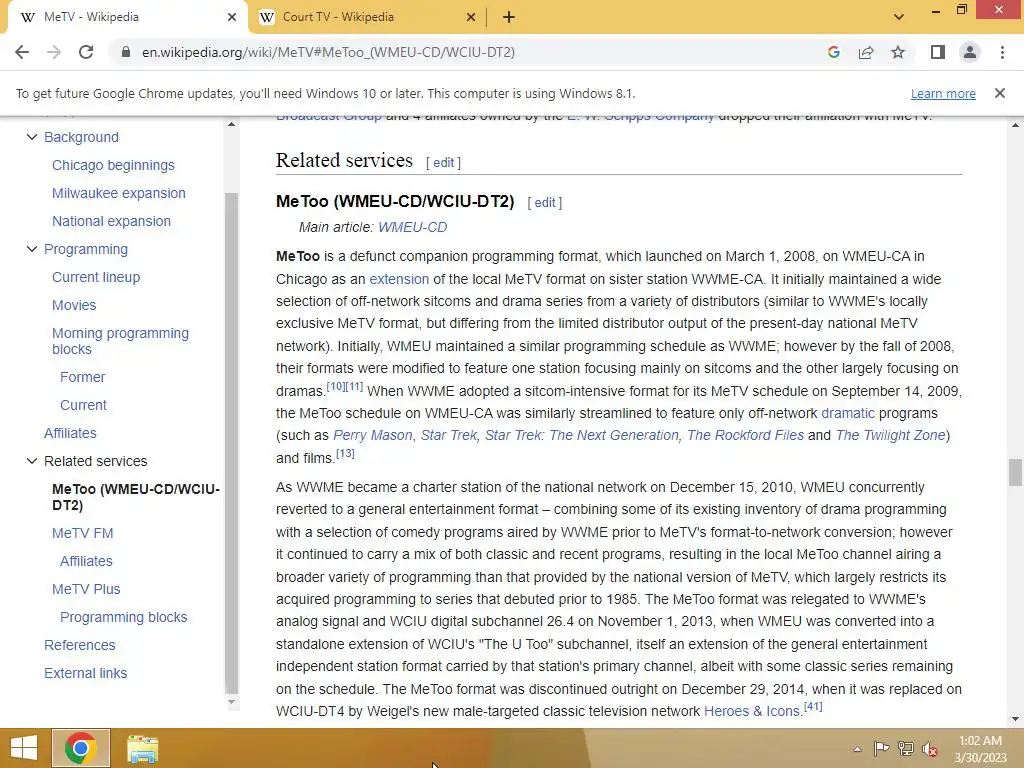Image resolution: width=1024 pixels, height=768 pixels.
Task: Click the browser forward arrow
Action: (54, 52)
